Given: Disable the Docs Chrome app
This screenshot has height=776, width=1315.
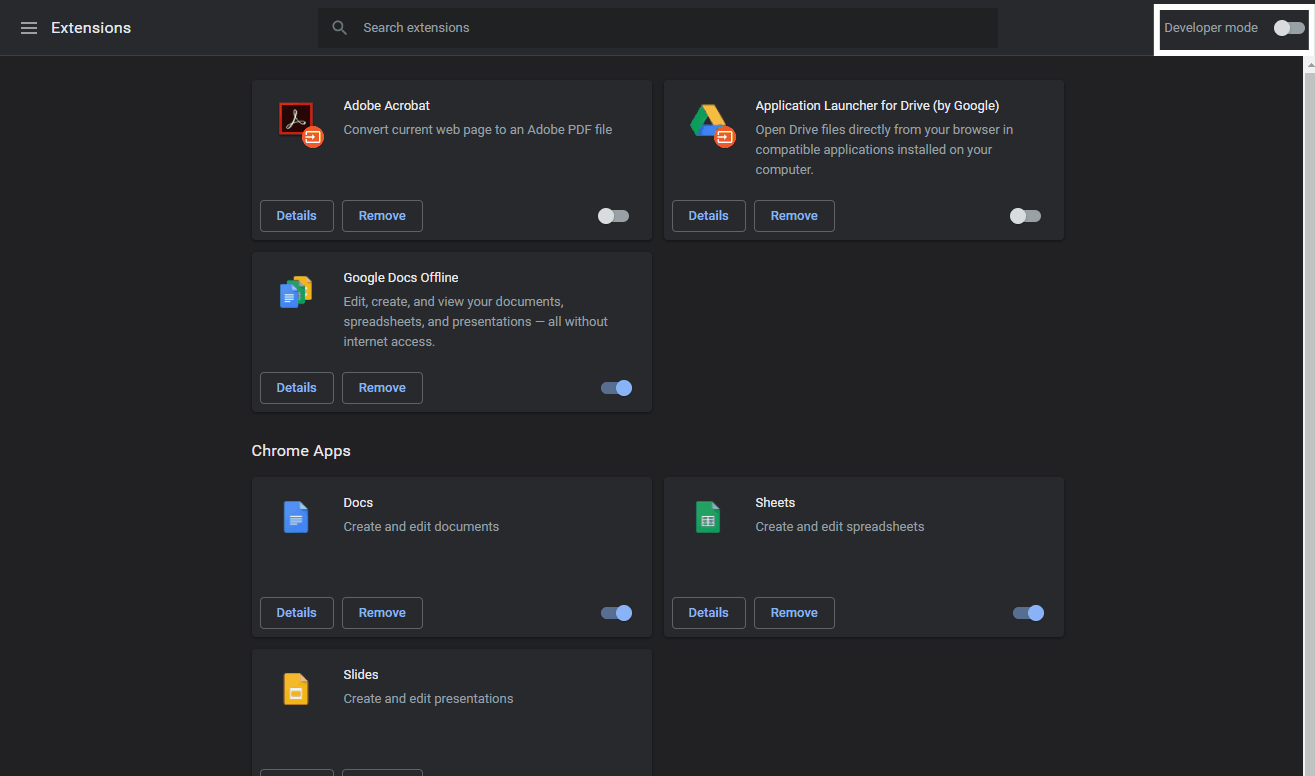Looking at the screenshot, I should tap(616, 613).
